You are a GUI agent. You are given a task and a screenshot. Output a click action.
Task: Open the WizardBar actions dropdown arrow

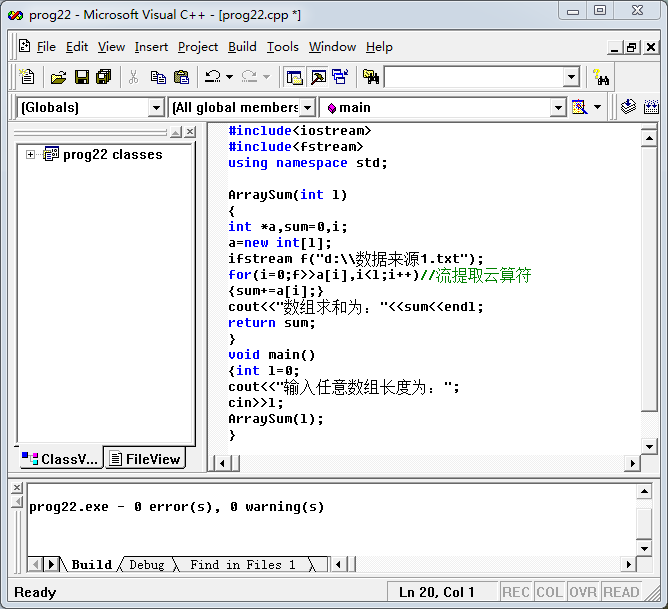click(598, 107)
